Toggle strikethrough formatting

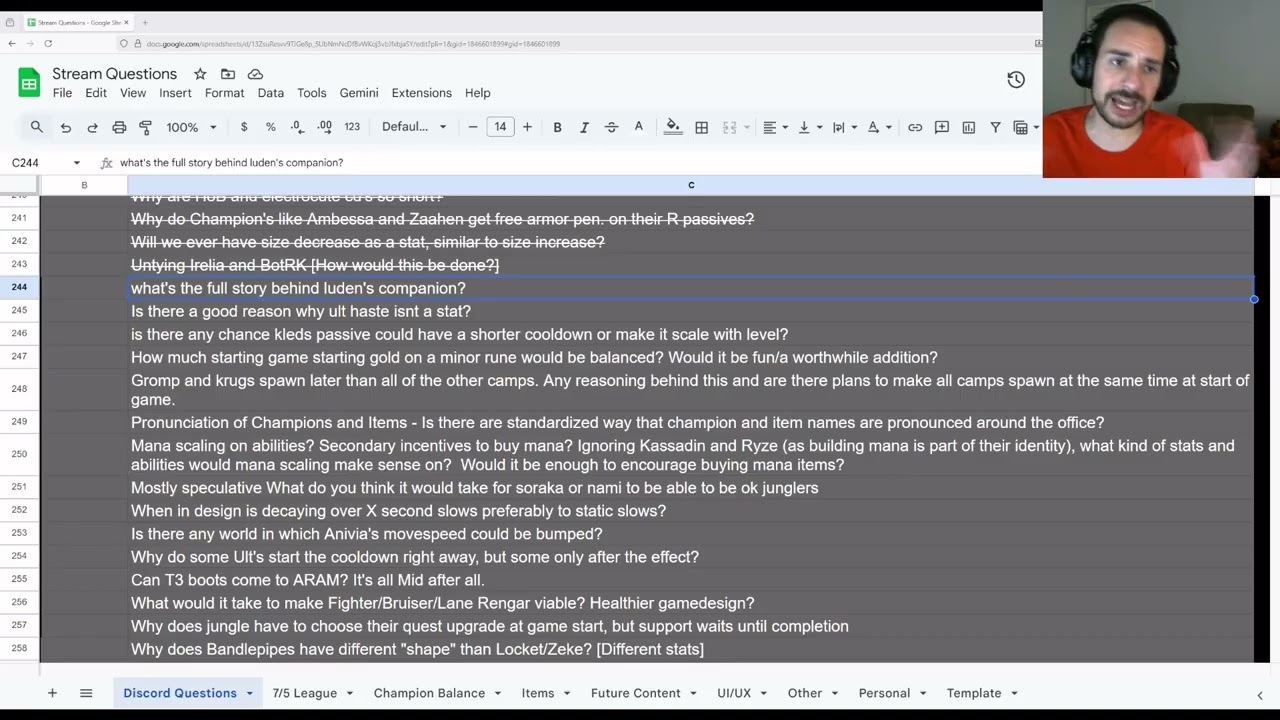pos(611,127)
